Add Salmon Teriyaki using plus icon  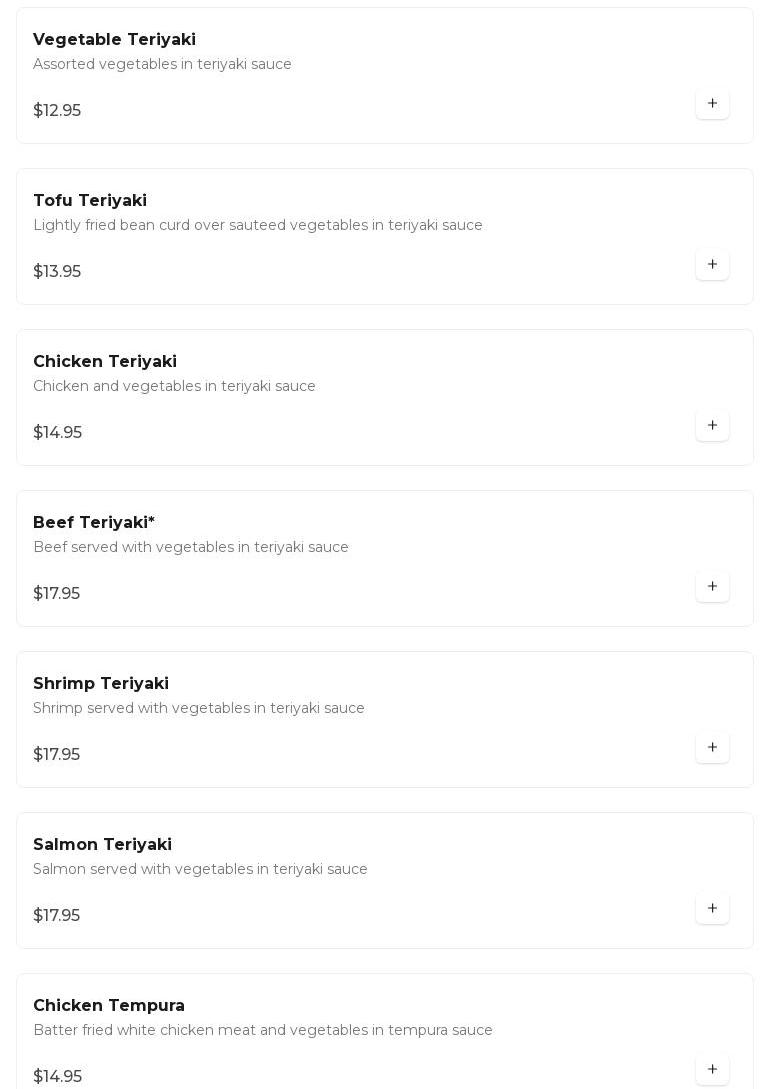click(x=712, y=909)
